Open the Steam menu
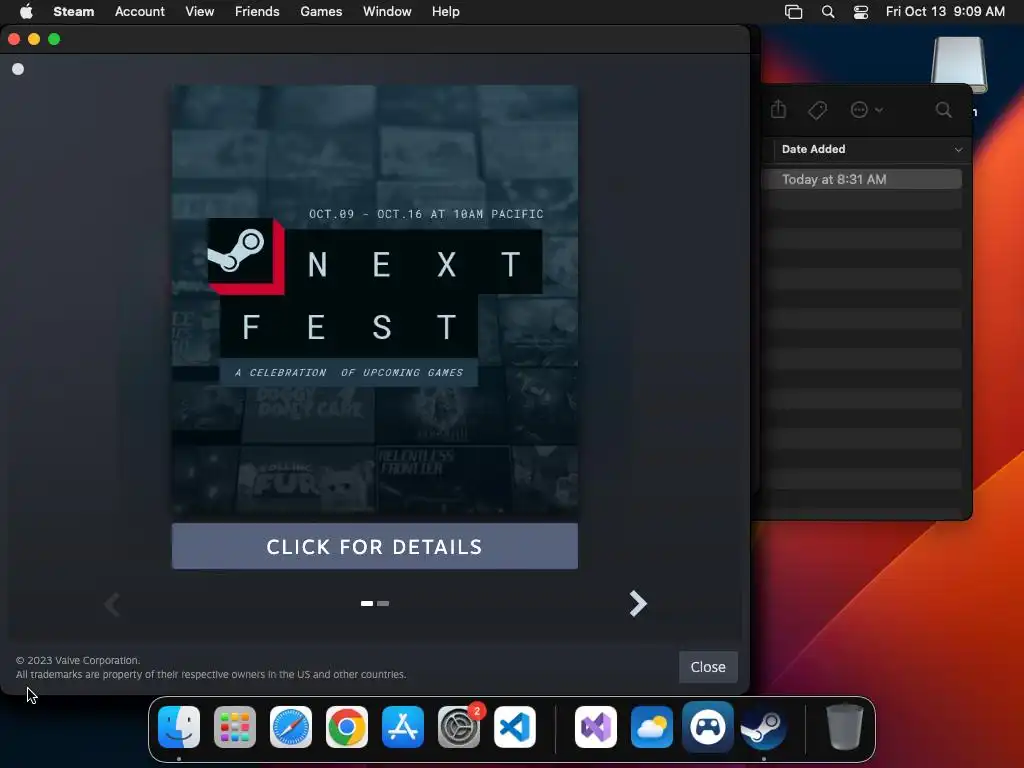 73,11
